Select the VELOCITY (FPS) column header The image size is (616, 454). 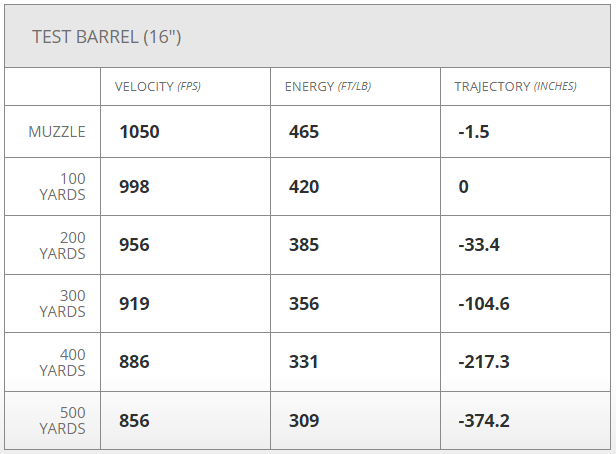coord(158,86)
